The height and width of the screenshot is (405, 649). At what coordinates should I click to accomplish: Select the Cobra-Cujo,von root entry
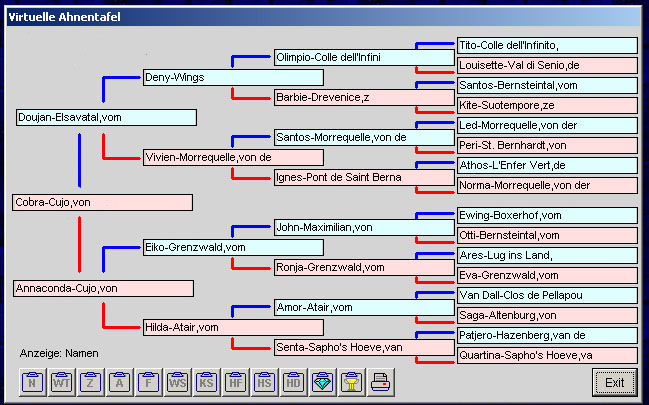[x=102, y=203]
